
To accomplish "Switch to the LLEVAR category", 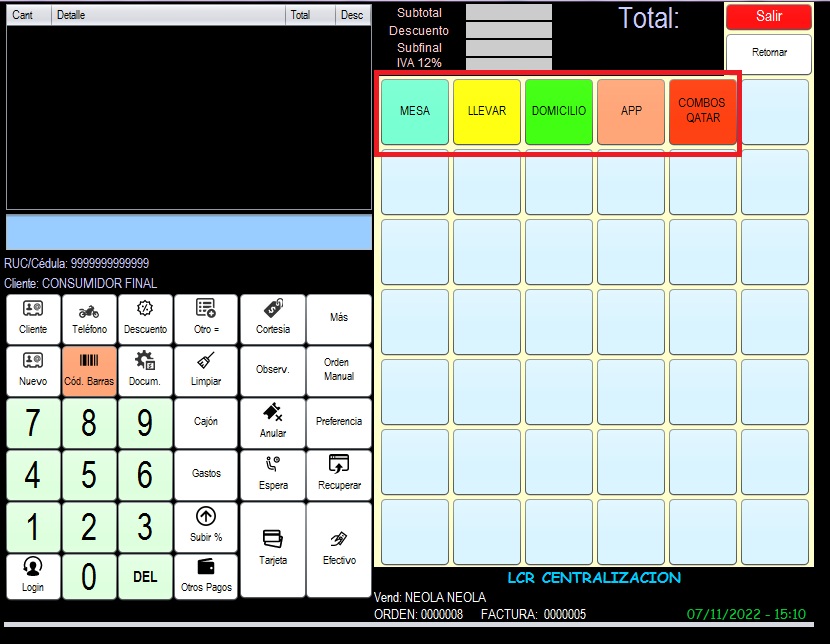I will (487, 112).
